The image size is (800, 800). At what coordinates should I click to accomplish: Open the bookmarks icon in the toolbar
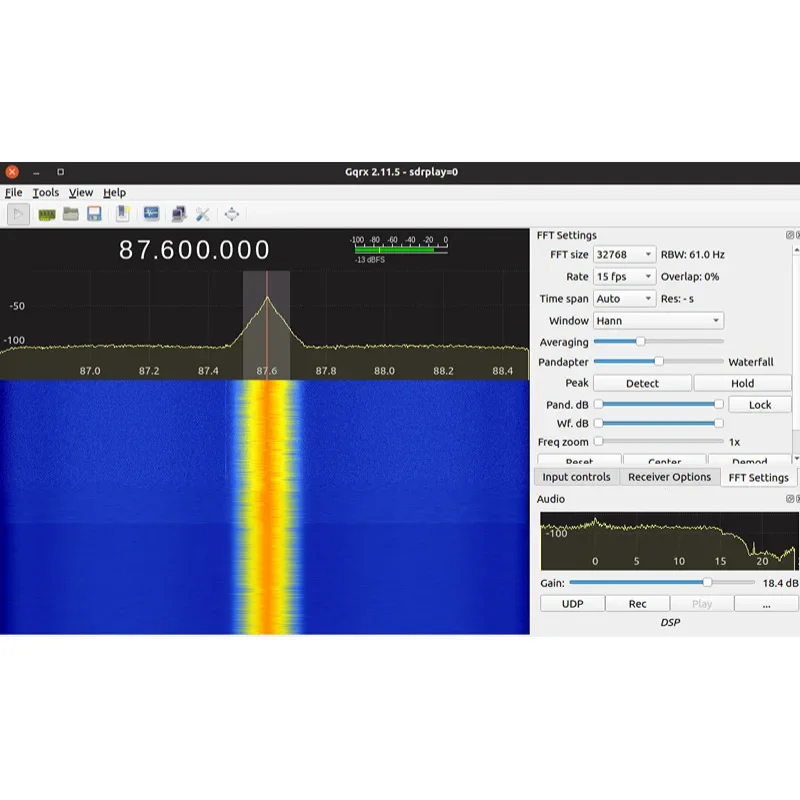tap(122, 213)
